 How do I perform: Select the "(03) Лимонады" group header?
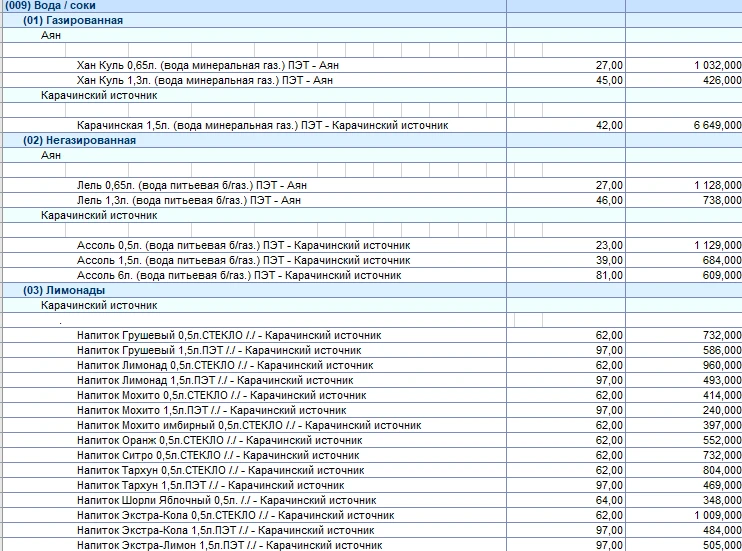(64, 291)
